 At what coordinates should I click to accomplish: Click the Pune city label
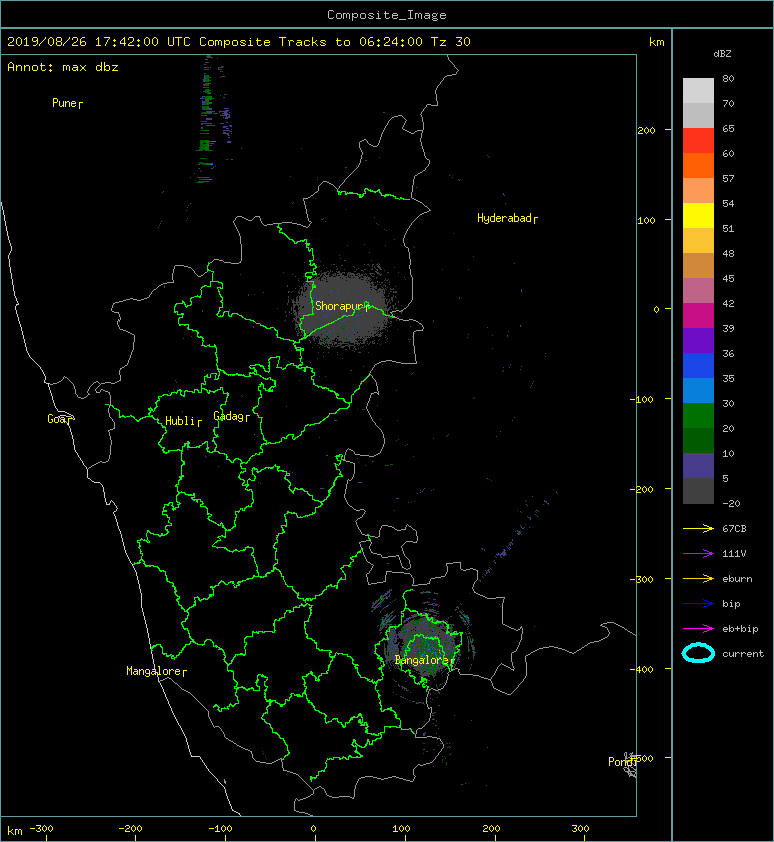[x=67, y=103]
